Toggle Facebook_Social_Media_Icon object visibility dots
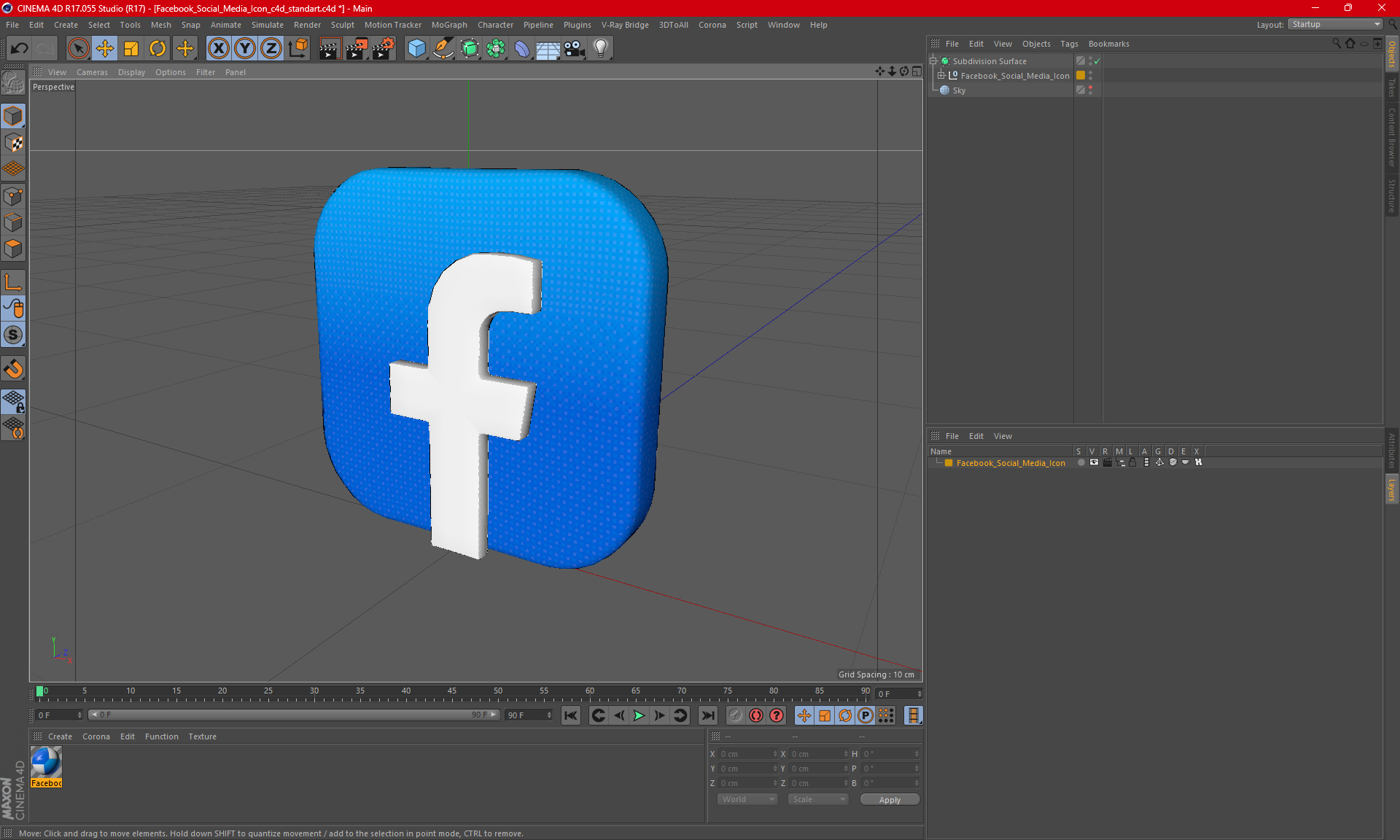1400x840 pixels. (1091, 75)
